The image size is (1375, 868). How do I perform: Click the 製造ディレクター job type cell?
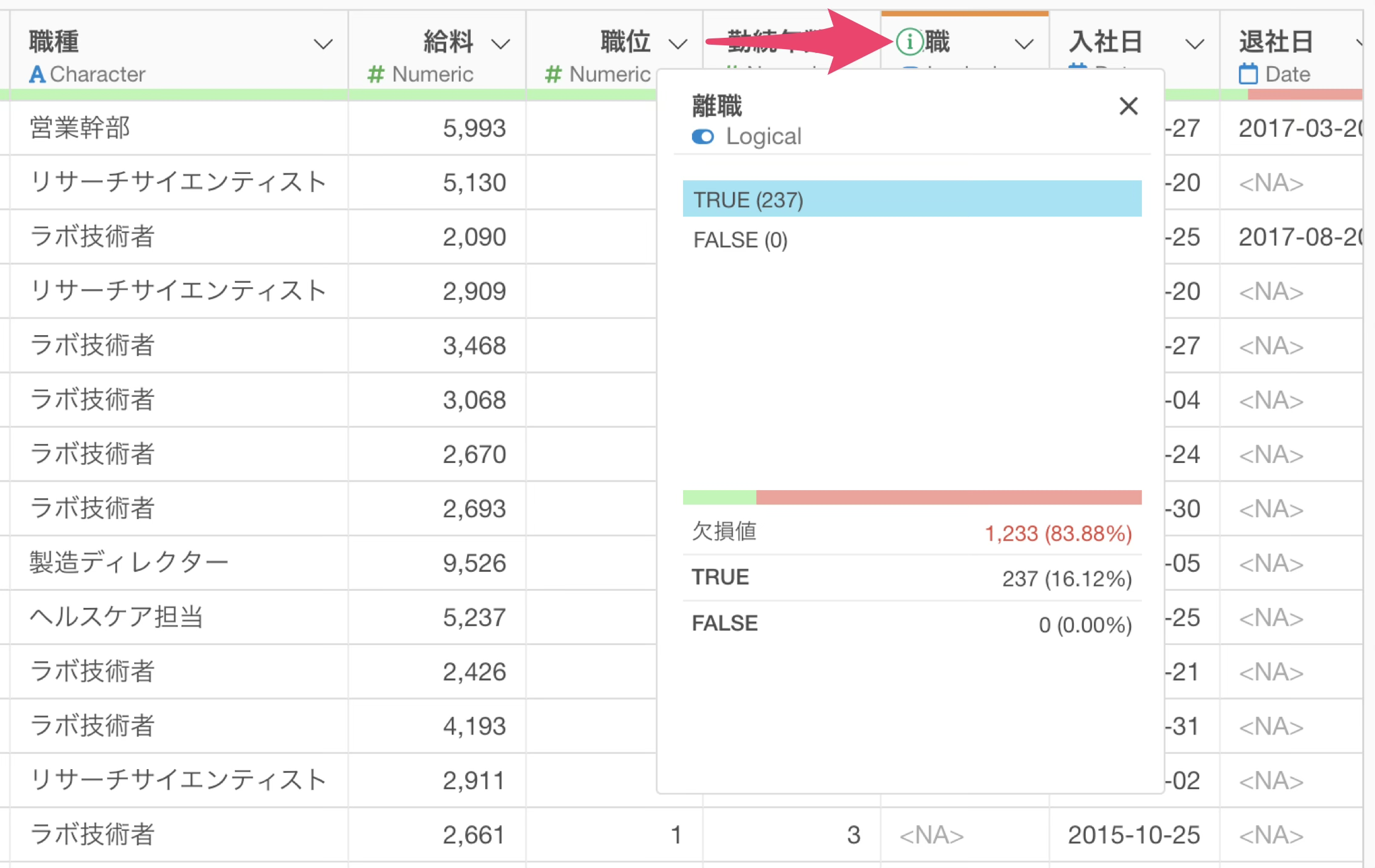coord(129,562)
